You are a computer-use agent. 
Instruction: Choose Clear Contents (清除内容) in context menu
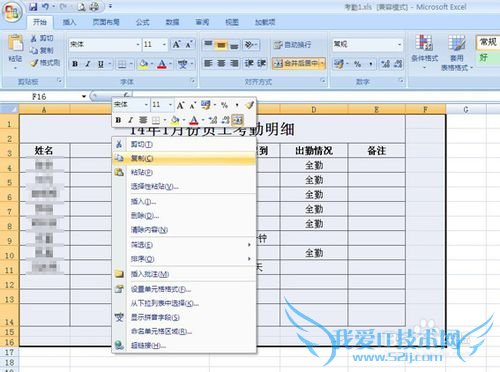(184, 230)
